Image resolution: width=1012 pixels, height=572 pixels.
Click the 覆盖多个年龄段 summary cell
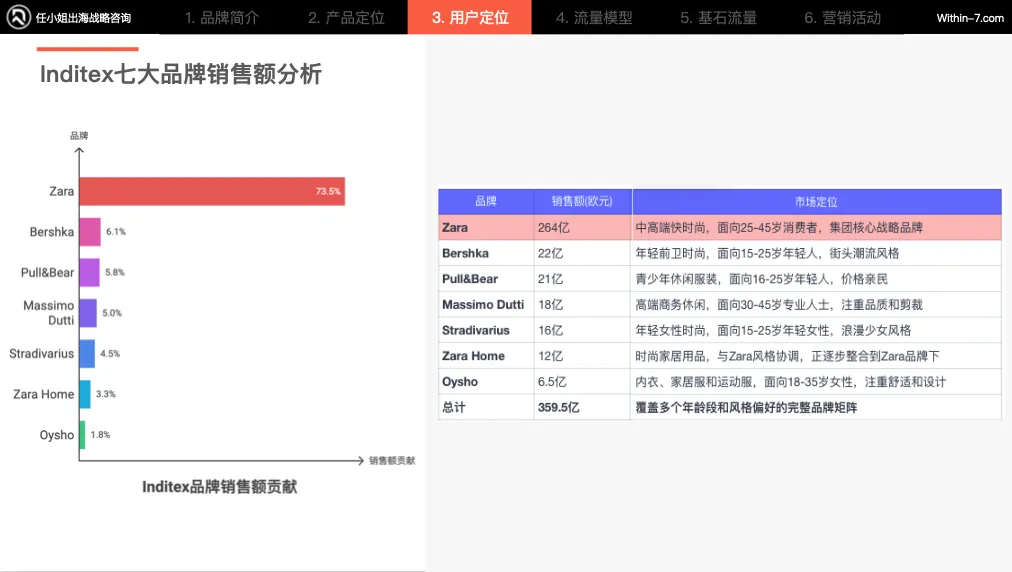tap(816, 407)
